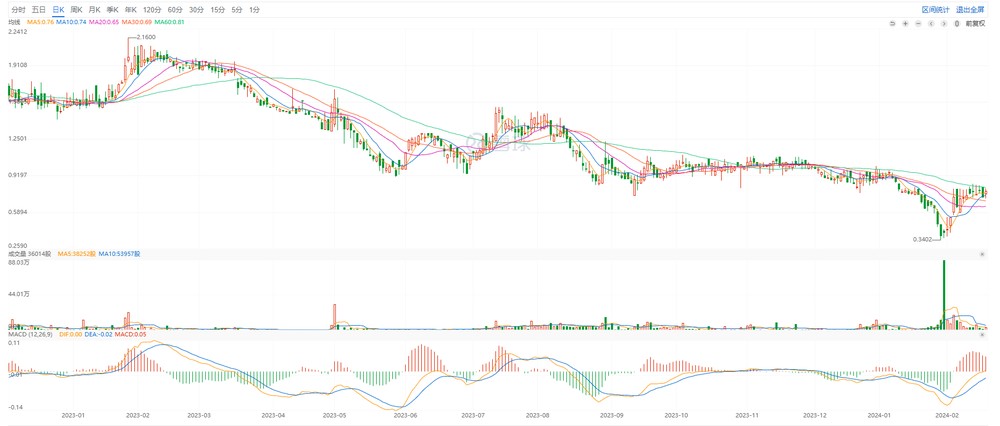Toggle the MA5 moving average line label

pyautogui.click(x=40, y=20)
